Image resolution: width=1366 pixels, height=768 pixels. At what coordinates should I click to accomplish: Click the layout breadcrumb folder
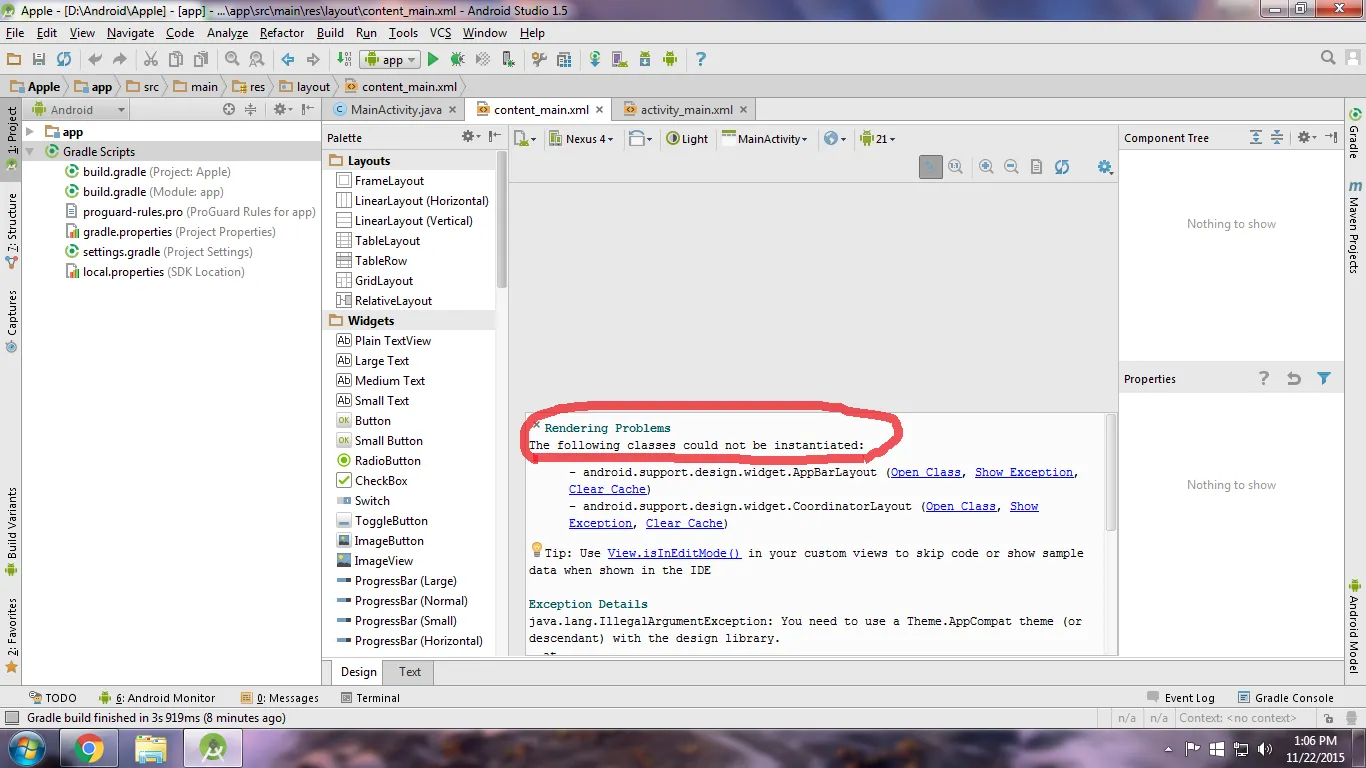coord(305,87)
